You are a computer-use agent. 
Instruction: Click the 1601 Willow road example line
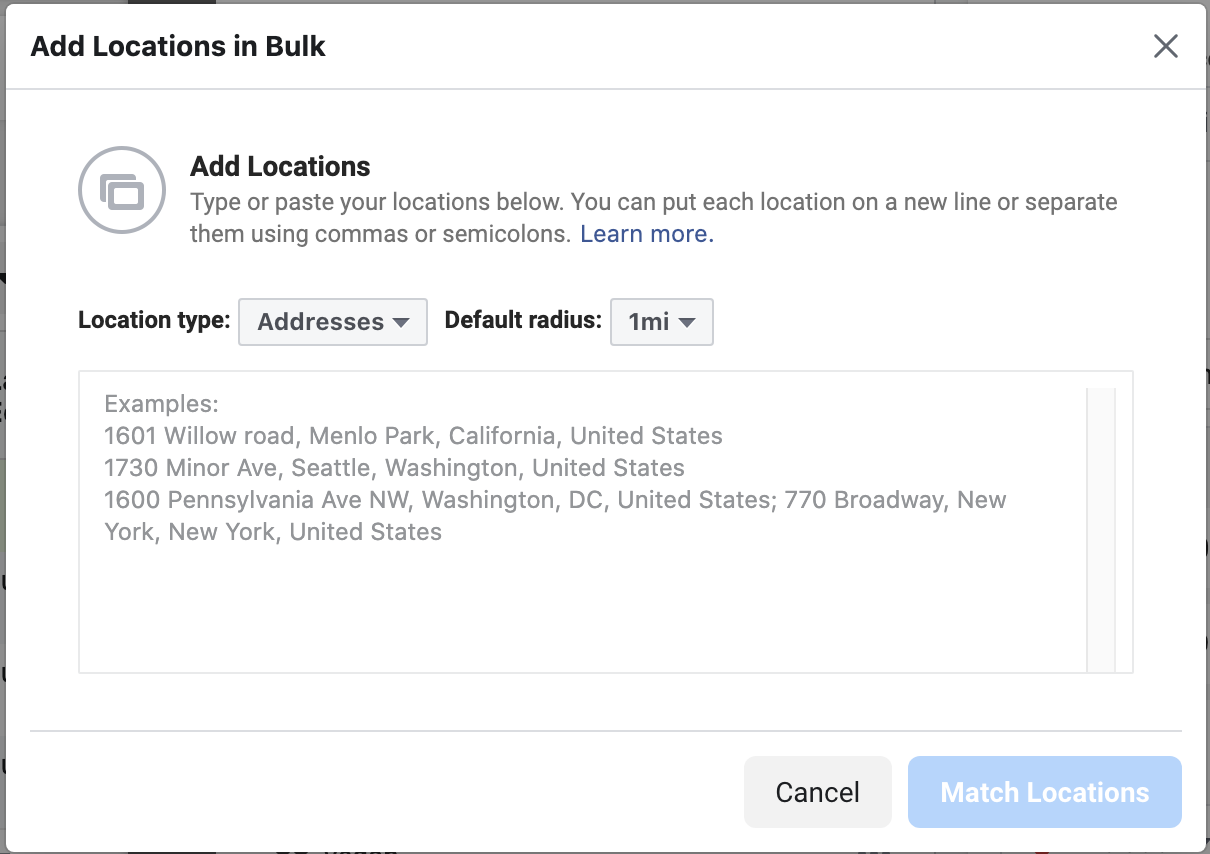[413, 436]
